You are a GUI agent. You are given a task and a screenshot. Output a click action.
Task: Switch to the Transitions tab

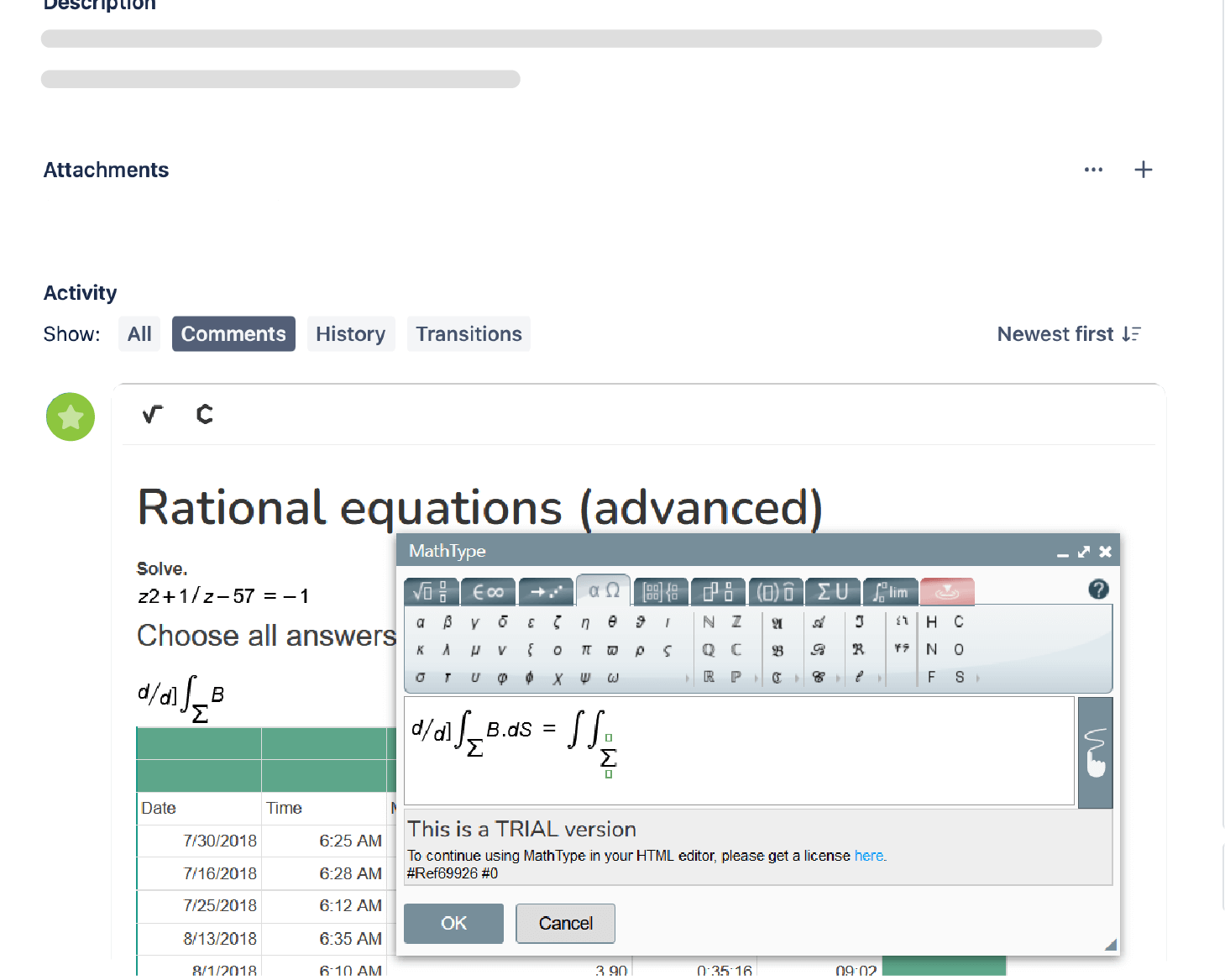point(468,333)
